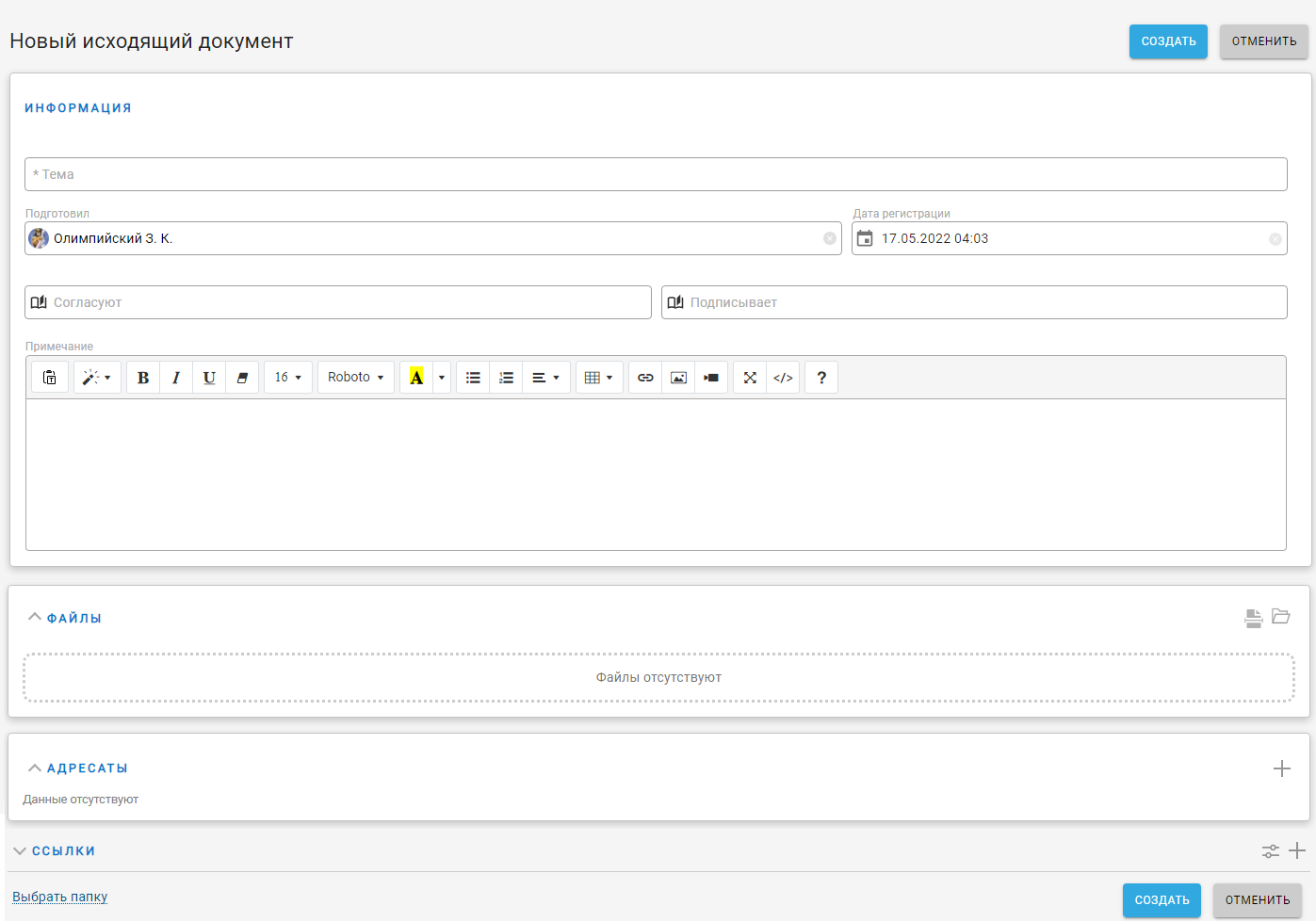Open the font size 16 dropdown
This screenshot has height=922, width=1316.
[x=288, y=378]
